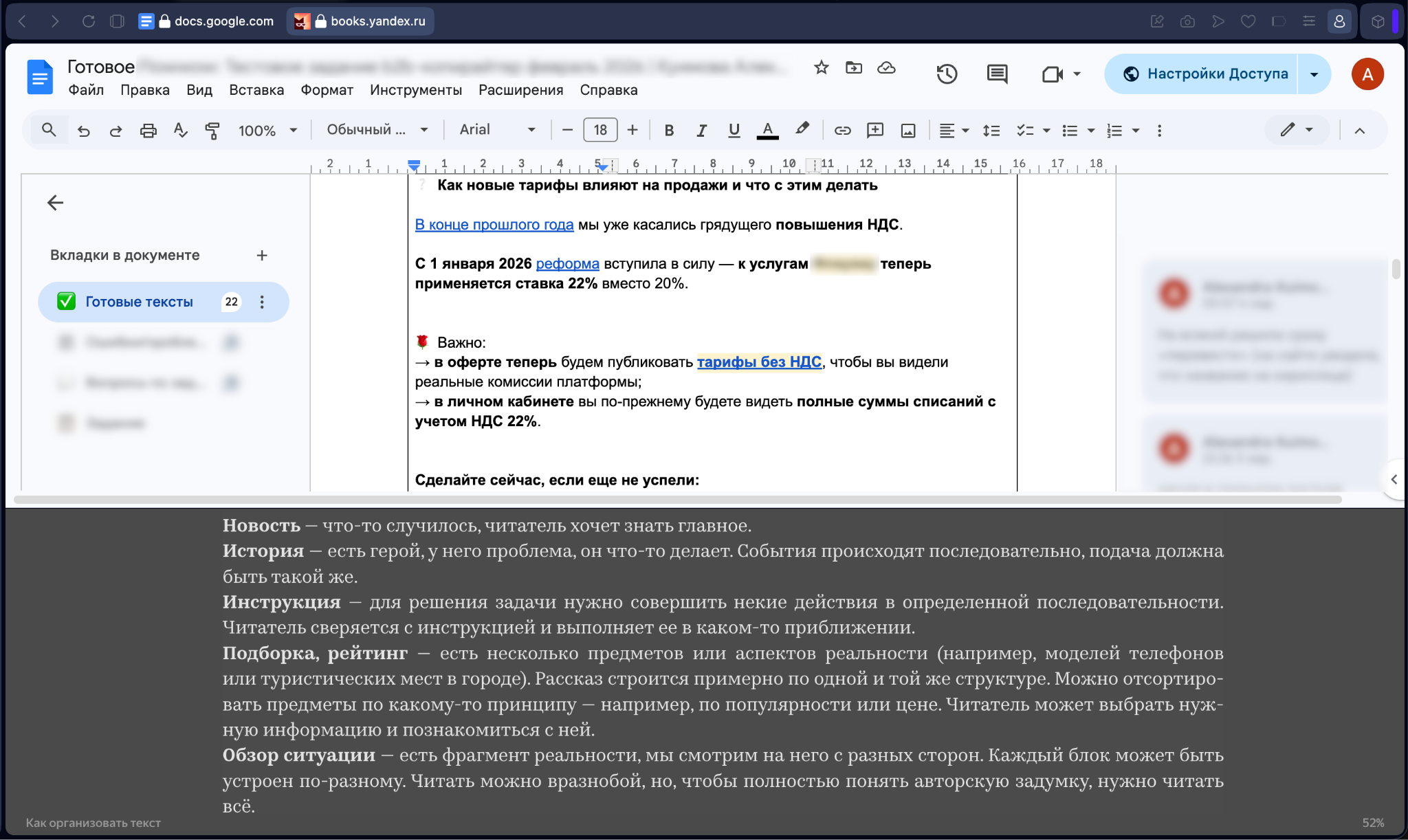Follow the 'тарифы без НДС' link

(759, 362)
